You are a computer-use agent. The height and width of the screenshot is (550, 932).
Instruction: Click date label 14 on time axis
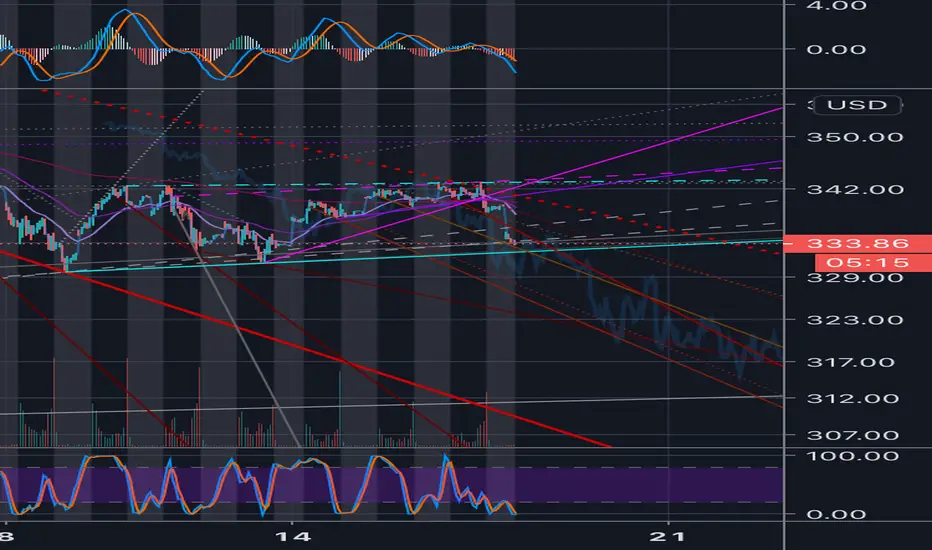point(292,537)
